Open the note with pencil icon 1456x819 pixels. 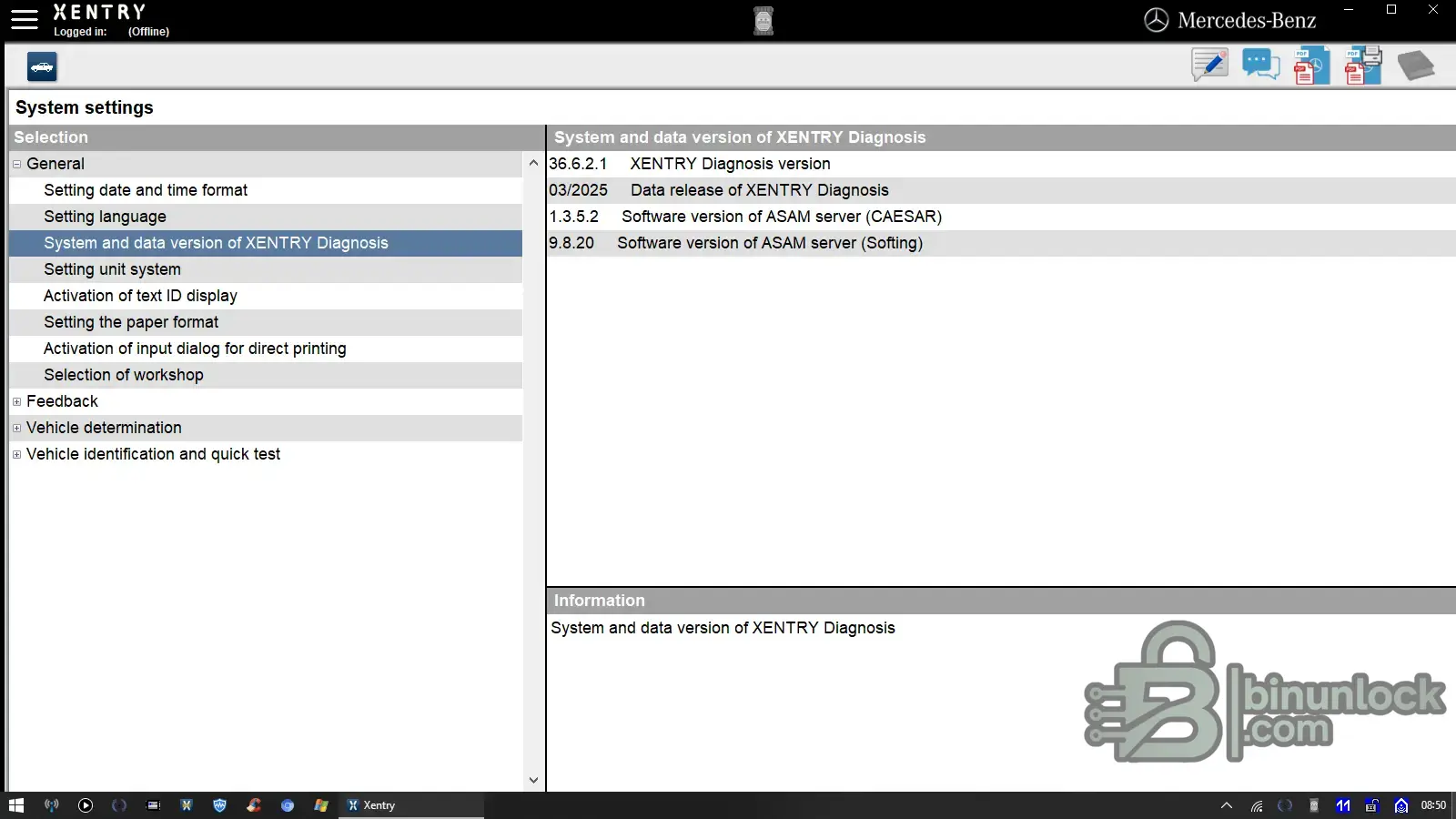(x=1209, y=66)
